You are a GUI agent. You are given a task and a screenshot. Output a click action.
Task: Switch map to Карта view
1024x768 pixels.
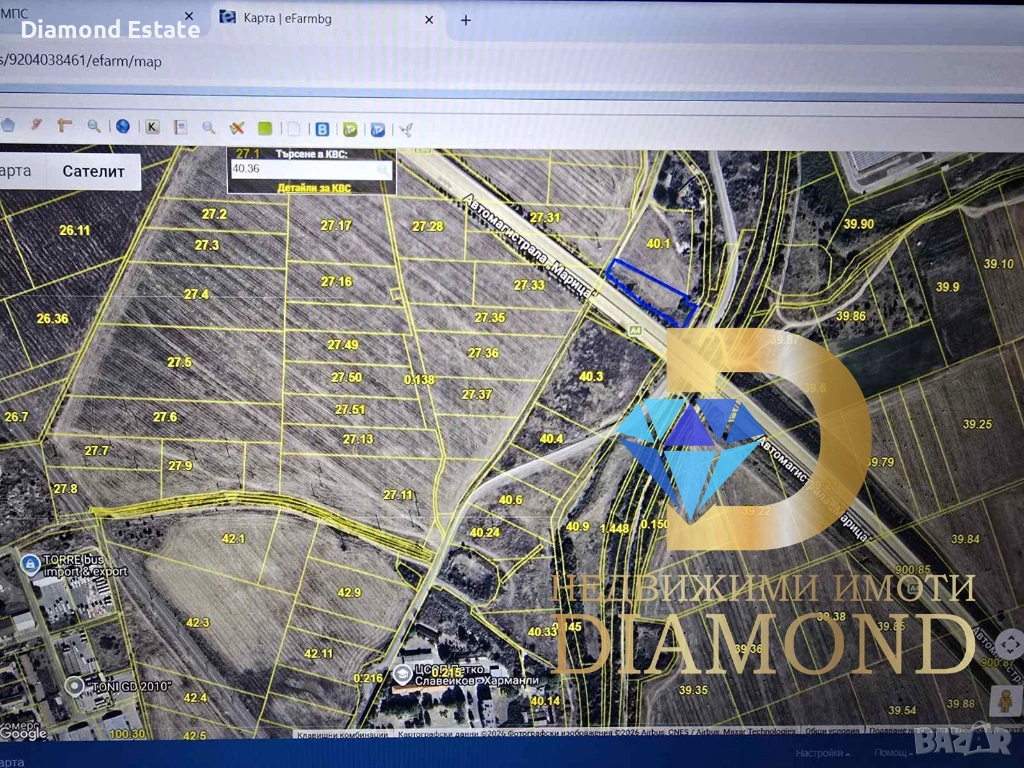tap(17, 171)
